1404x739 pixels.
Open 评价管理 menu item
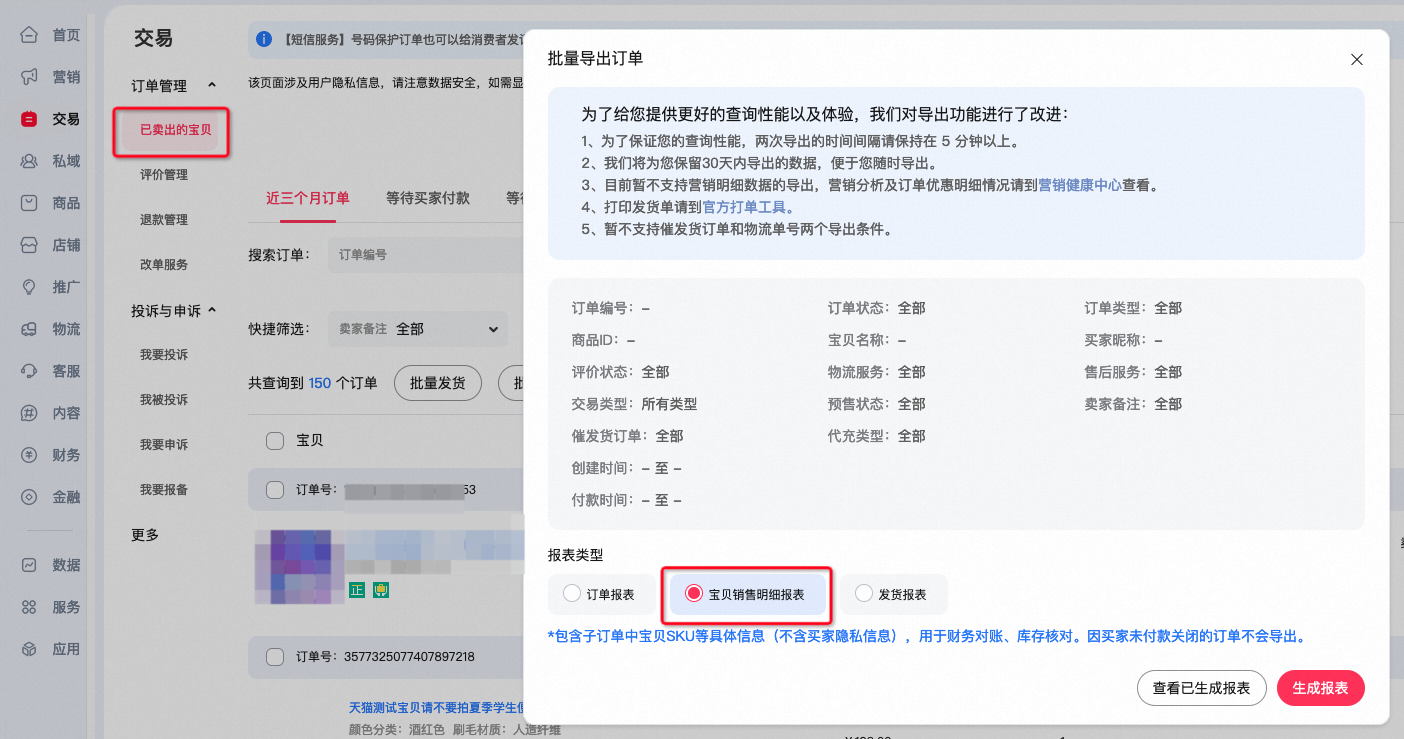coord(164,175)
